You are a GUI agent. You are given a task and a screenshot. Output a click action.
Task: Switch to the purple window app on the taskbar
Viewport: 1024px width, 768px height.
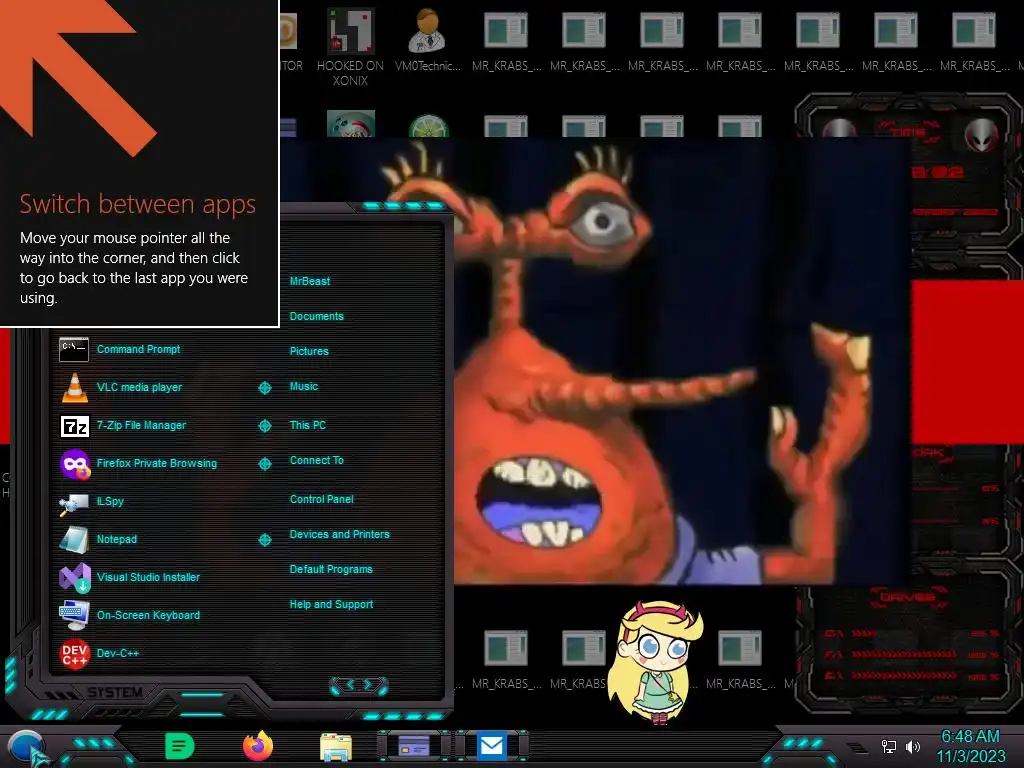(x=414, y=745)
